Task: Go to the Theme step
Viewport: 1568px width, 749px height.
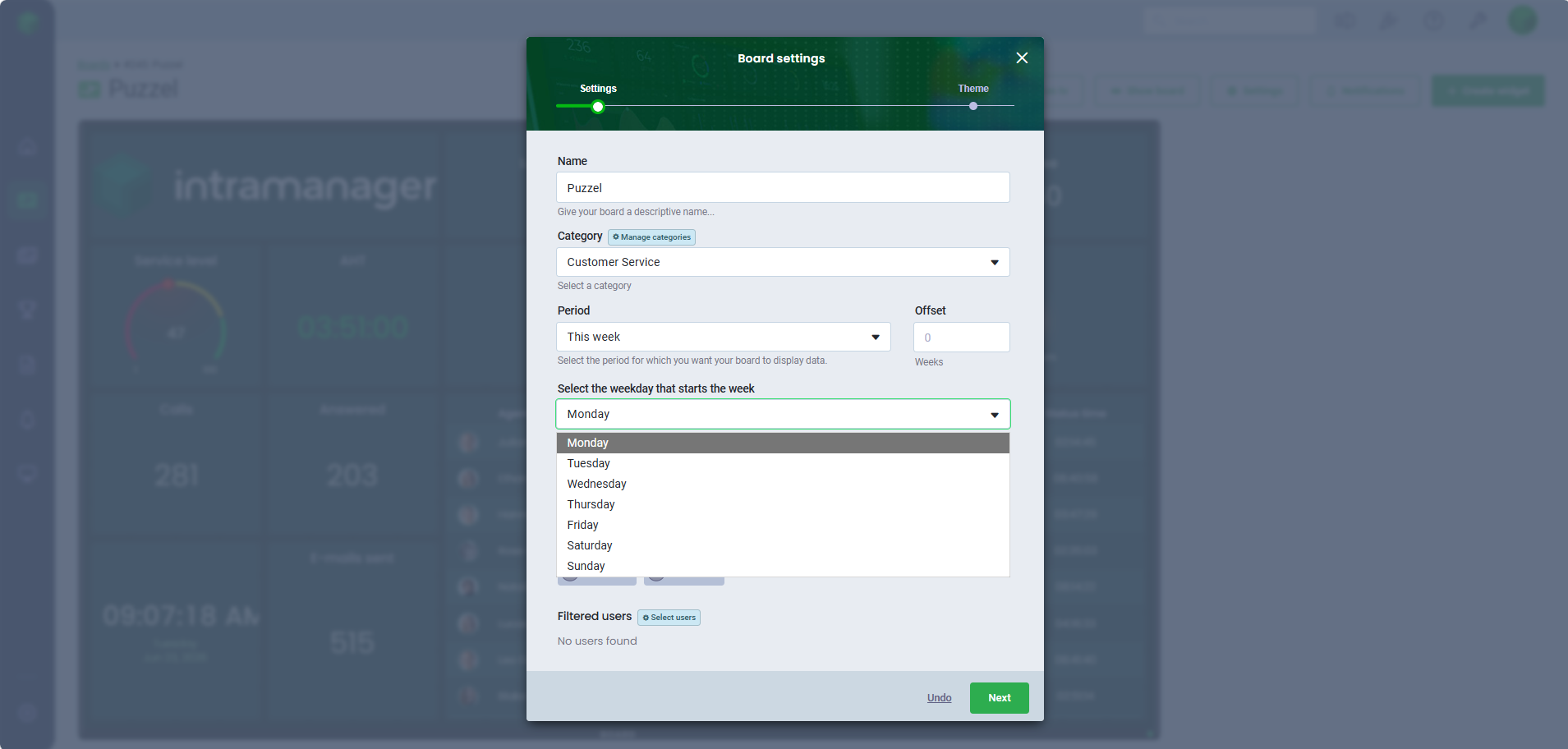Action: [x=973, y=106]
